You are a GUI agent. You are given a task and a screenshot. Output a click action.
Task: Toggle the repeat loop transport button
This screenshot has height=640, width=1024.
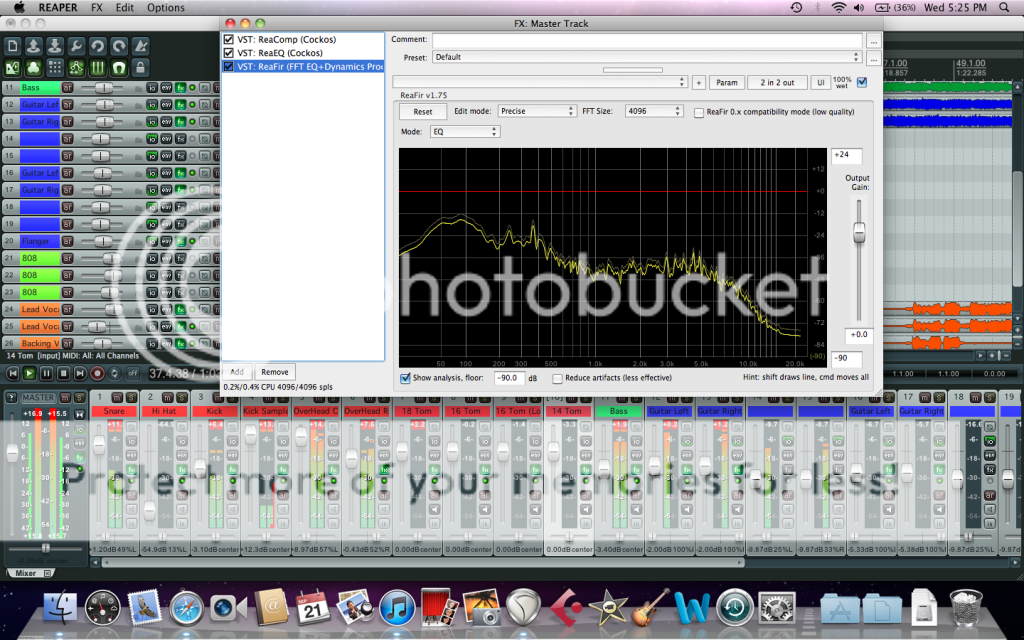point(114,373)
